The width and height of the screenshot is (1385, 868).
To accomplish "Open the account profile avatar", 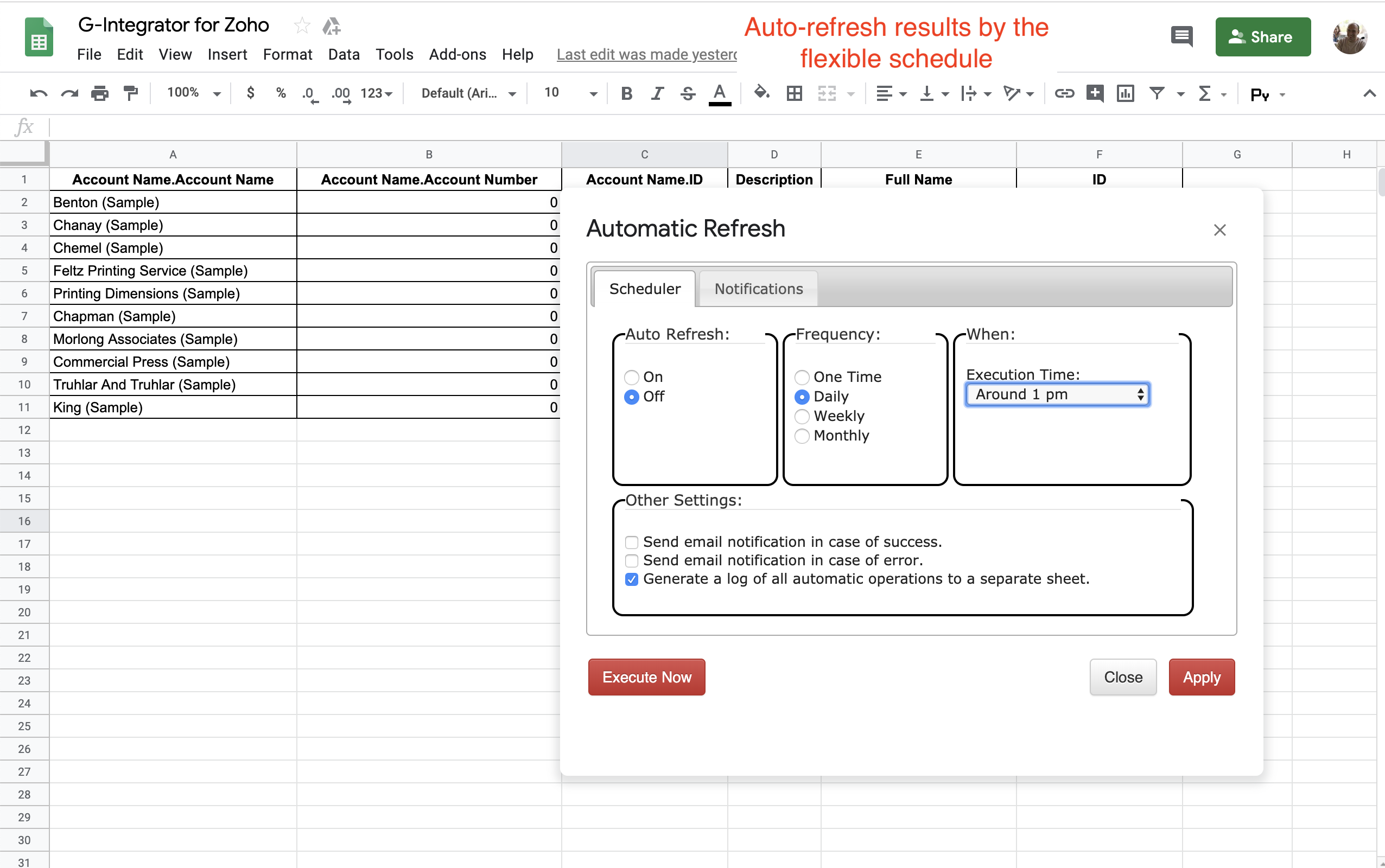I will coord(1349,37).
